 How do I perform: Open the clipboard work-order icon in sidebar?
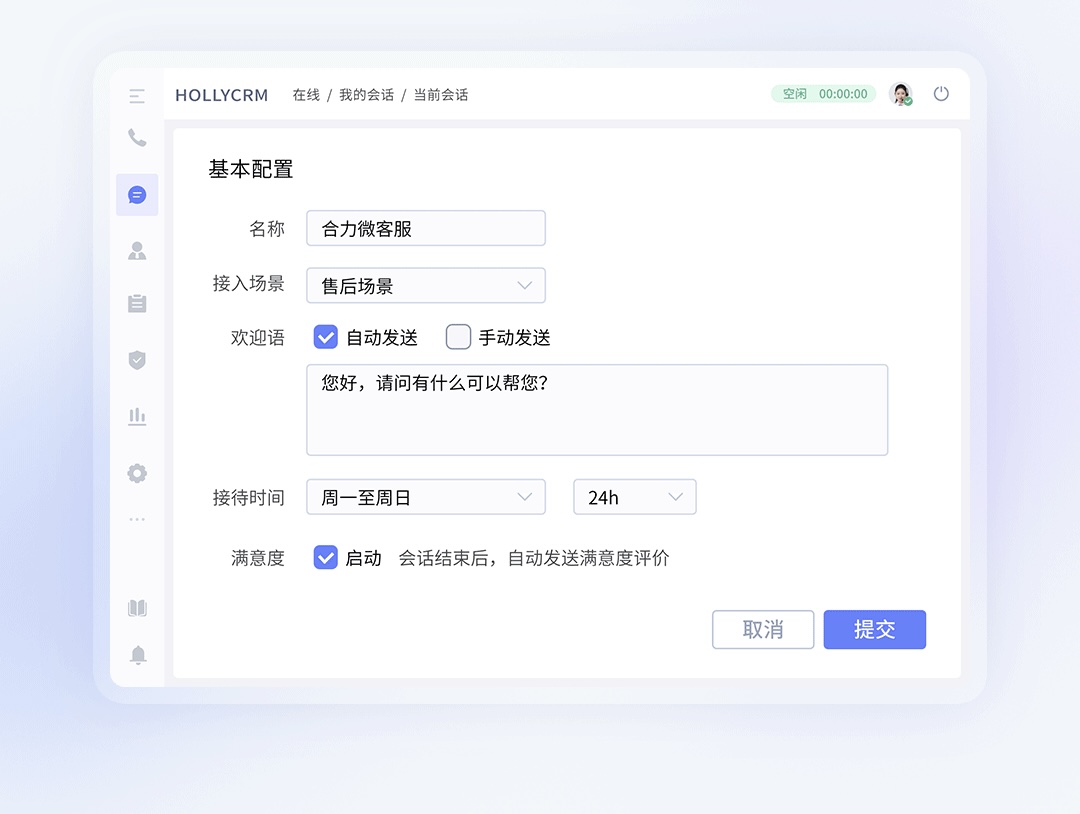click(x=137, y=303)
